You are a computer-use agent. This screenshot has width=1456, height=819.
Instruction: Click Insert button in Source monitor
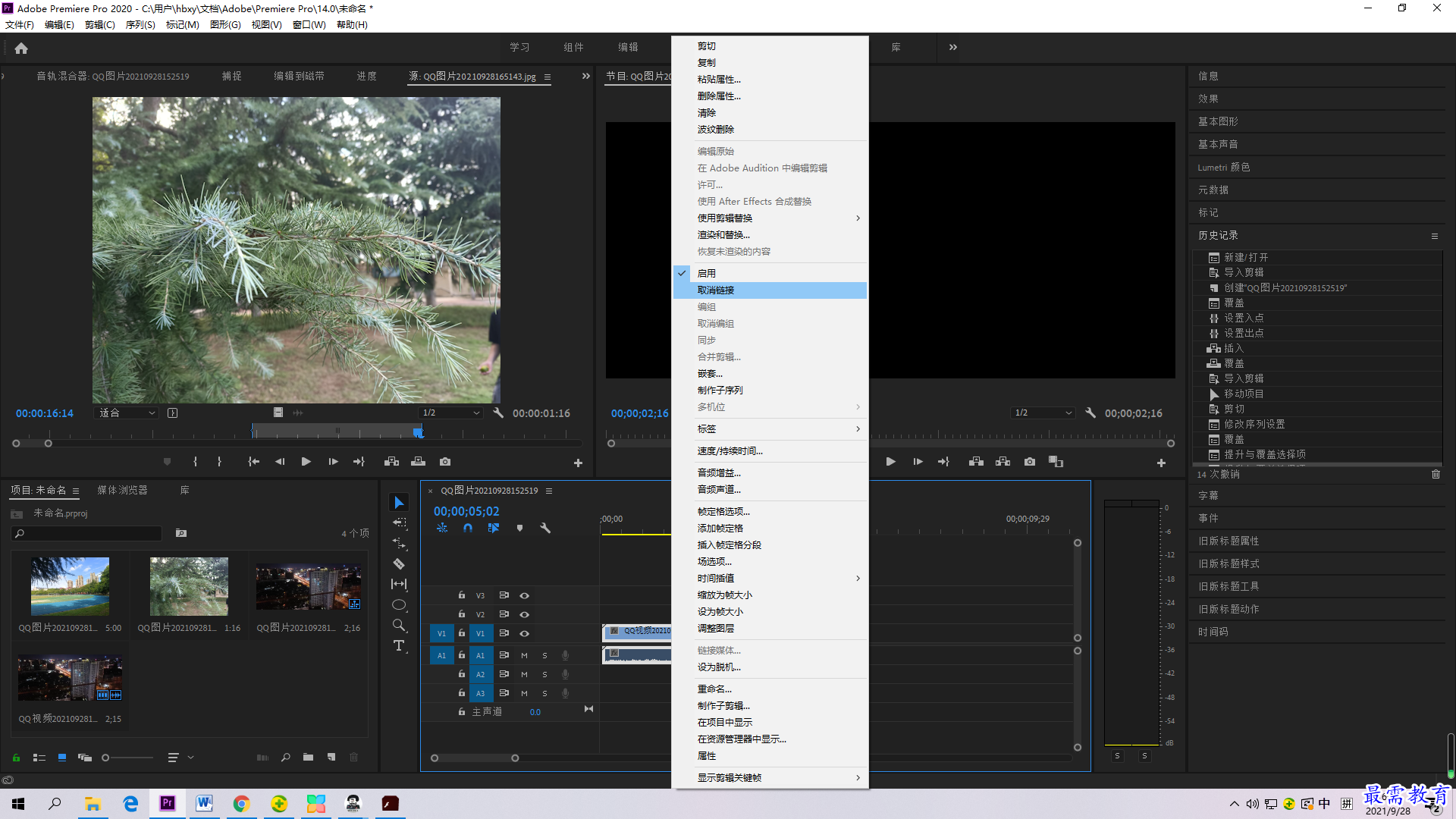click(x=391, y=462)
